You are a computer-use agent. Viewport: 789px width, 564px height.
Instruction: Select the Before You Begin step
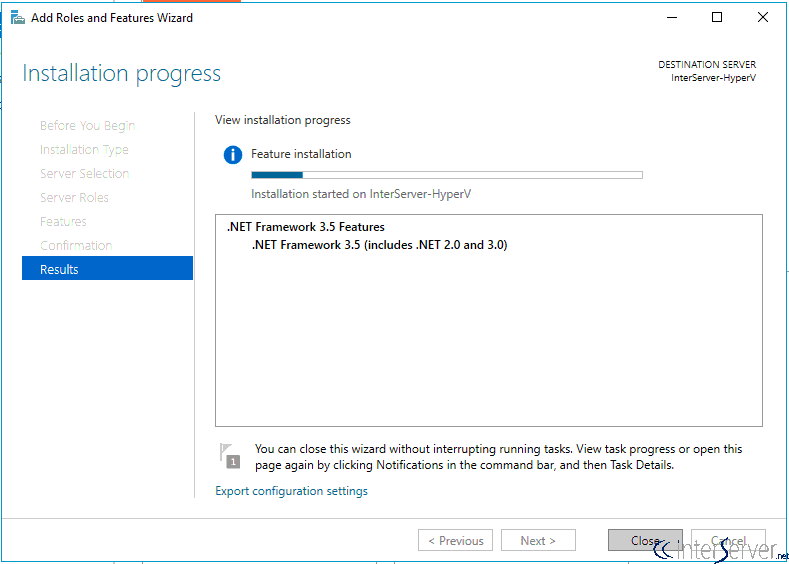coord(88,125)
